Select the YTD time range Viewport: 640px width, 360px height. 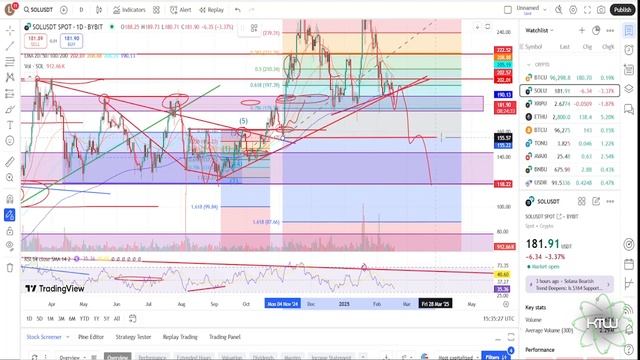tap(84, 318)
